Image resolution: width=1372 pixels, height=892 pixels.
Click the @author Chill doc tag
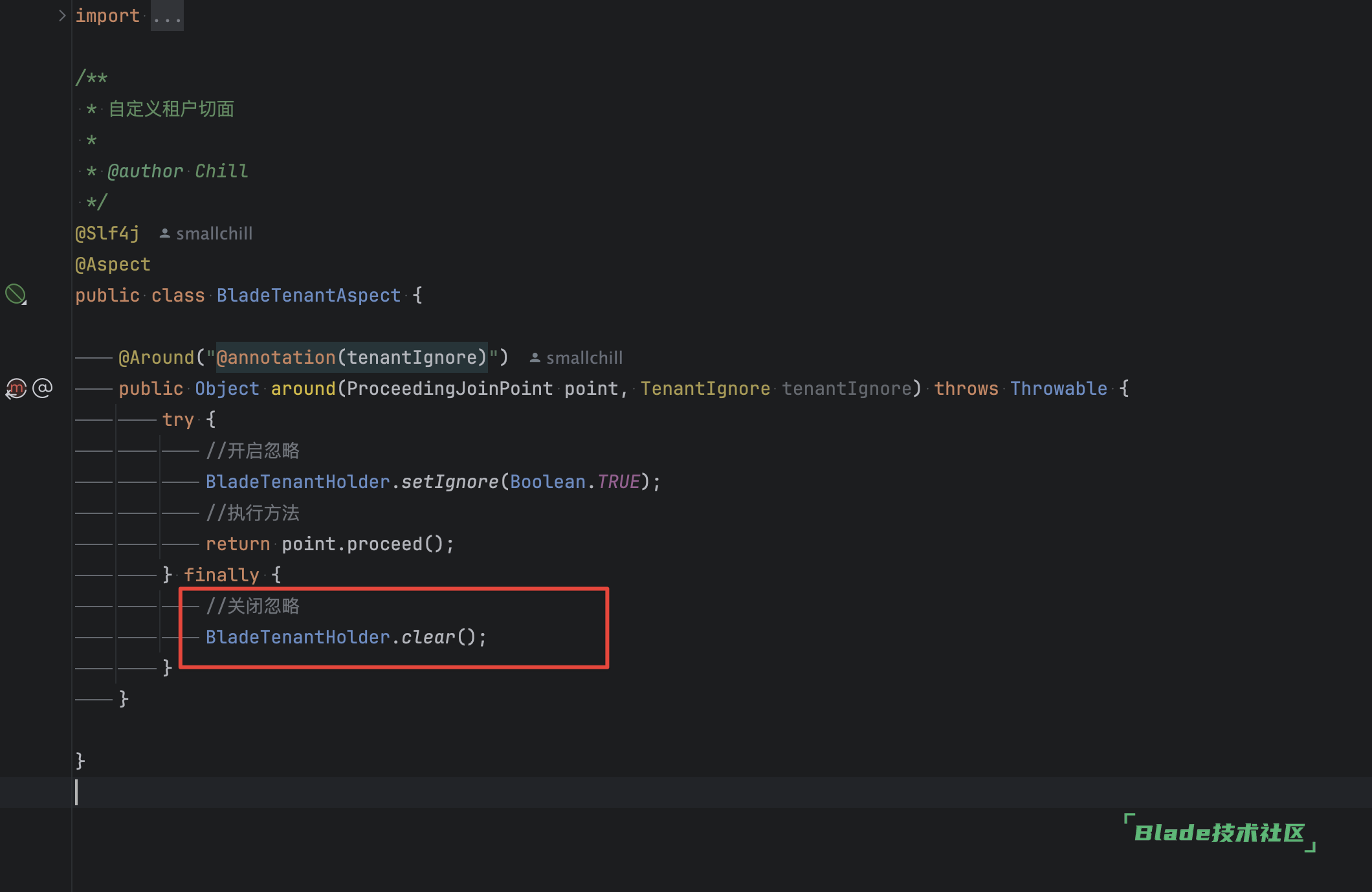click(x=177, y=171)
